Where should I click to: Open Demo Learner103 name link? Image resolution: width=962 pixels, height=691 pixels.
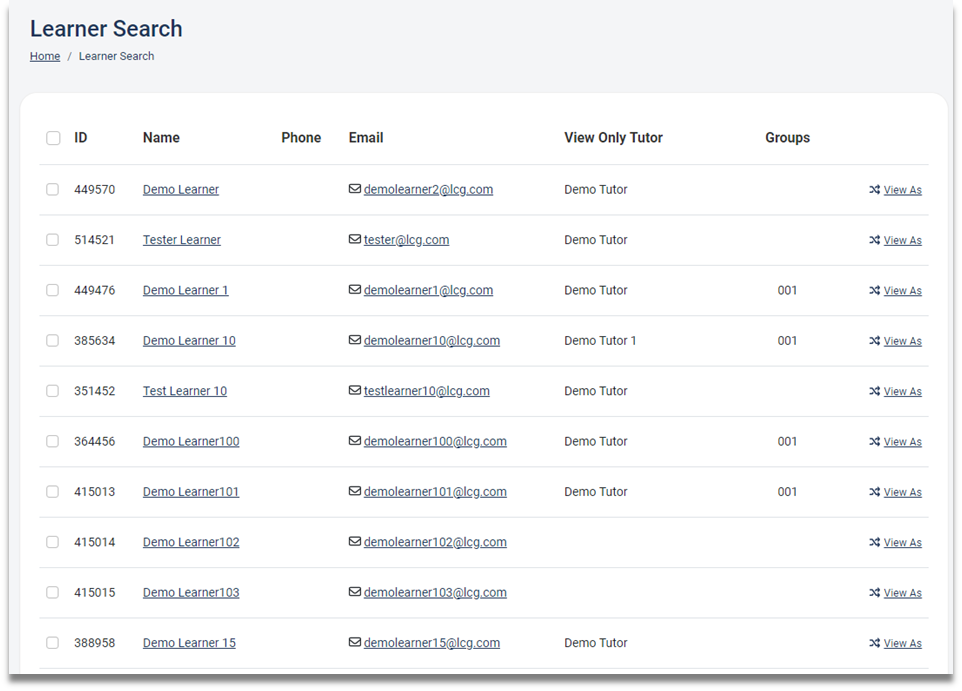click(191, 592)
